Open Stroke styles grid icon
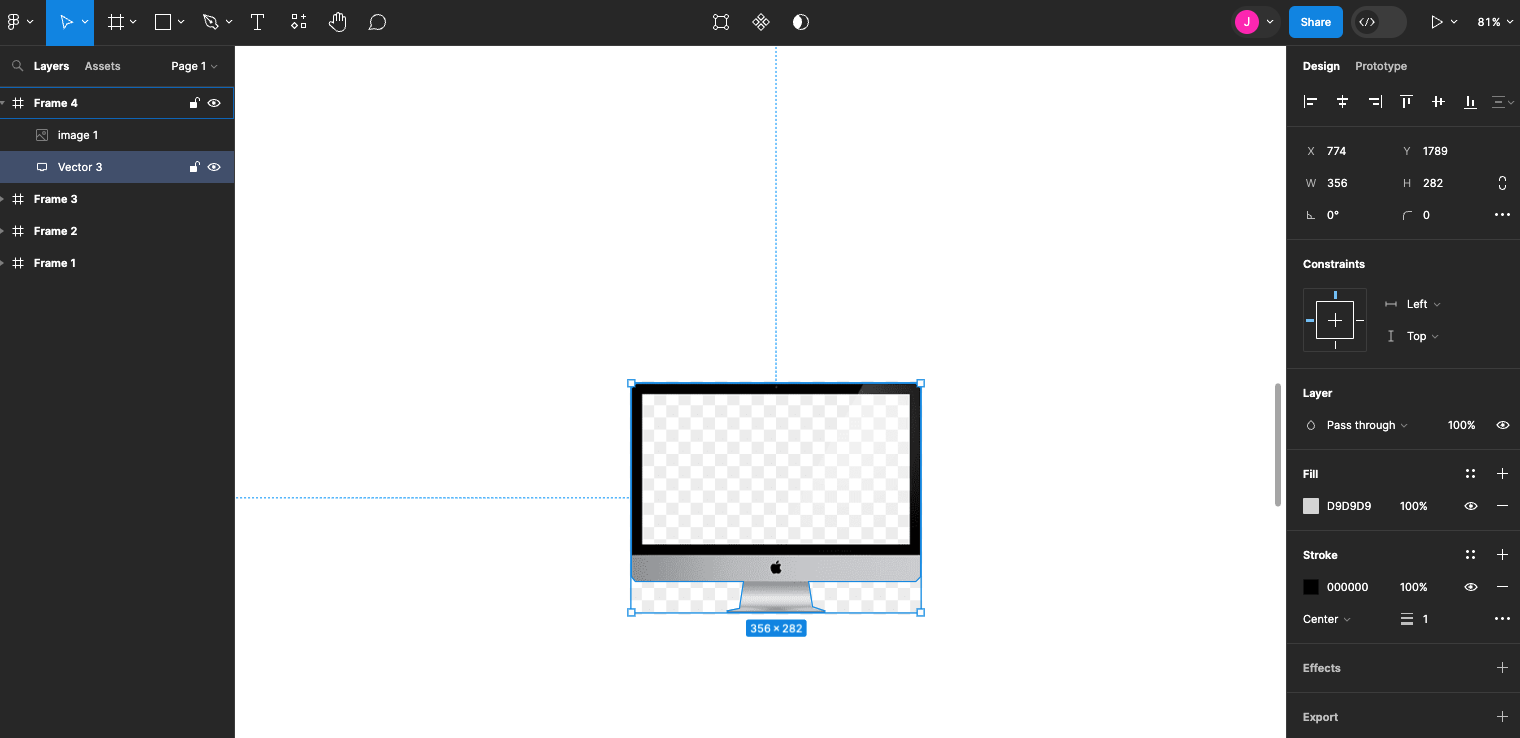This screenshot has height=738, width=1520. point(1470,555)
